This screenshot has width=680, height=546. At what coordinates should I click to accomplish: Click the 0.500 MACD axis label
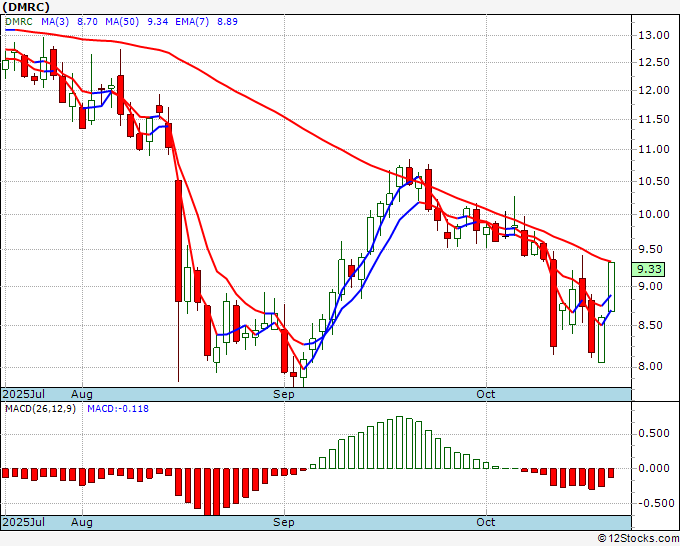(654, 434)
